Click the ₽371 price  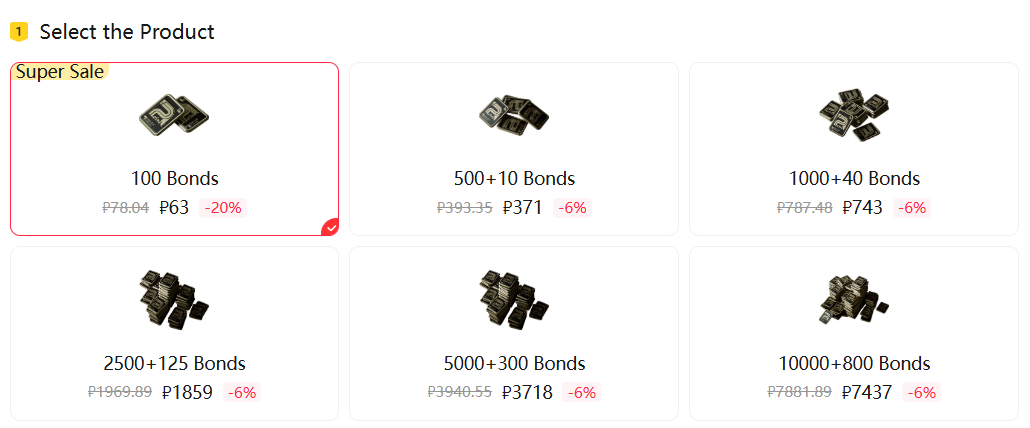523,208
